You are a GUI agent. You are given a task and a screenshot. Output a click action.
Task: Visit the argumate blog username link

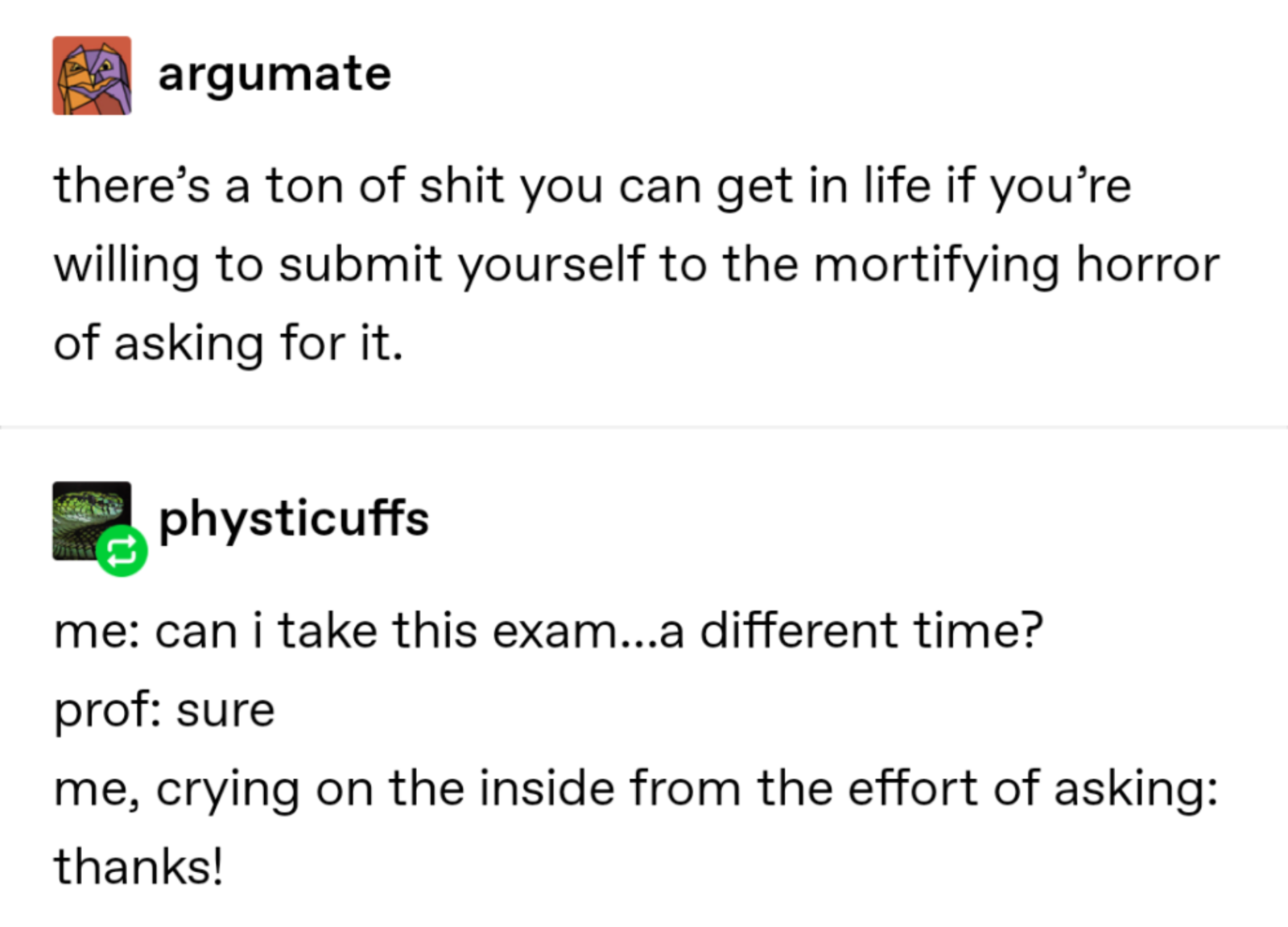275,75
